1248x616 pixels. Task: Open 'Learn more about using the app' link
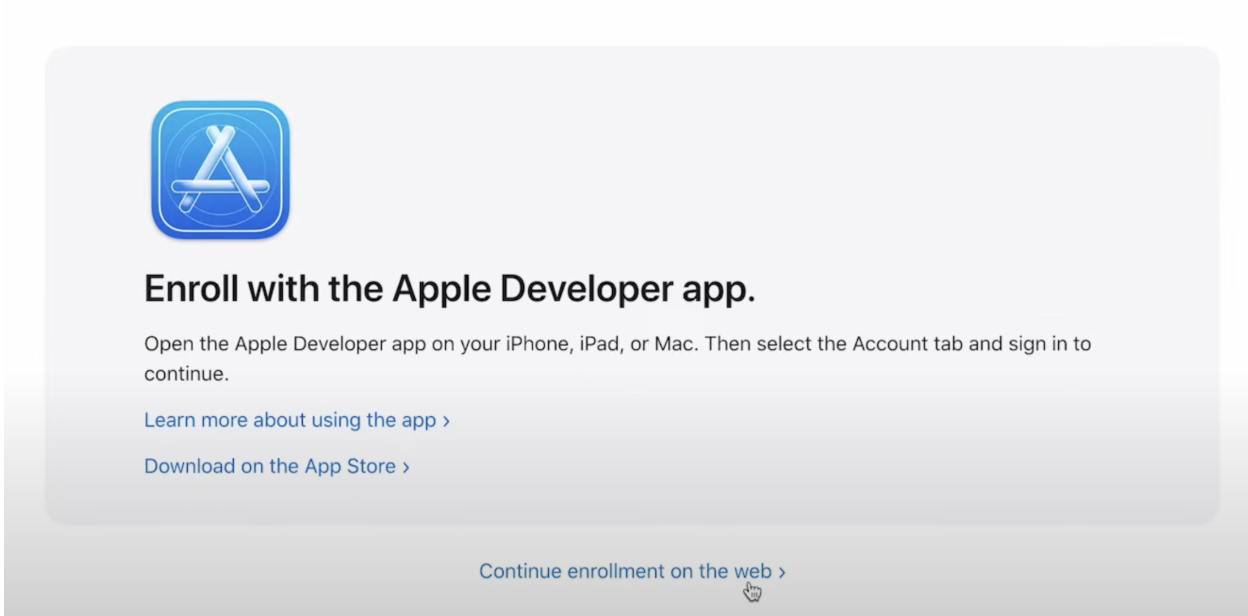click(x=297, y=420)
